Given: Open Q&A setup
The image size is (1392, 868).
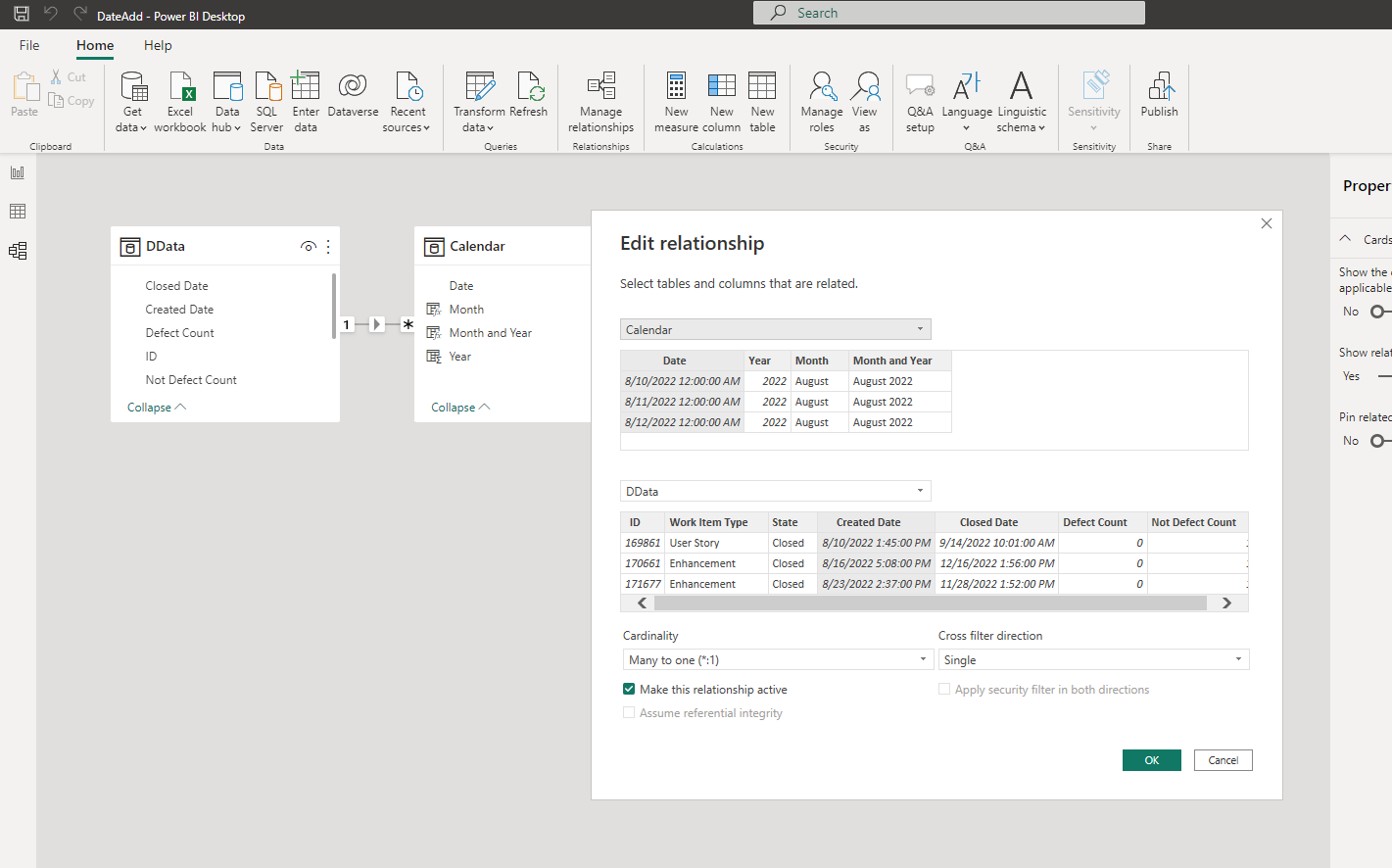Looking at the screenshot, I should tap(920, 102).
